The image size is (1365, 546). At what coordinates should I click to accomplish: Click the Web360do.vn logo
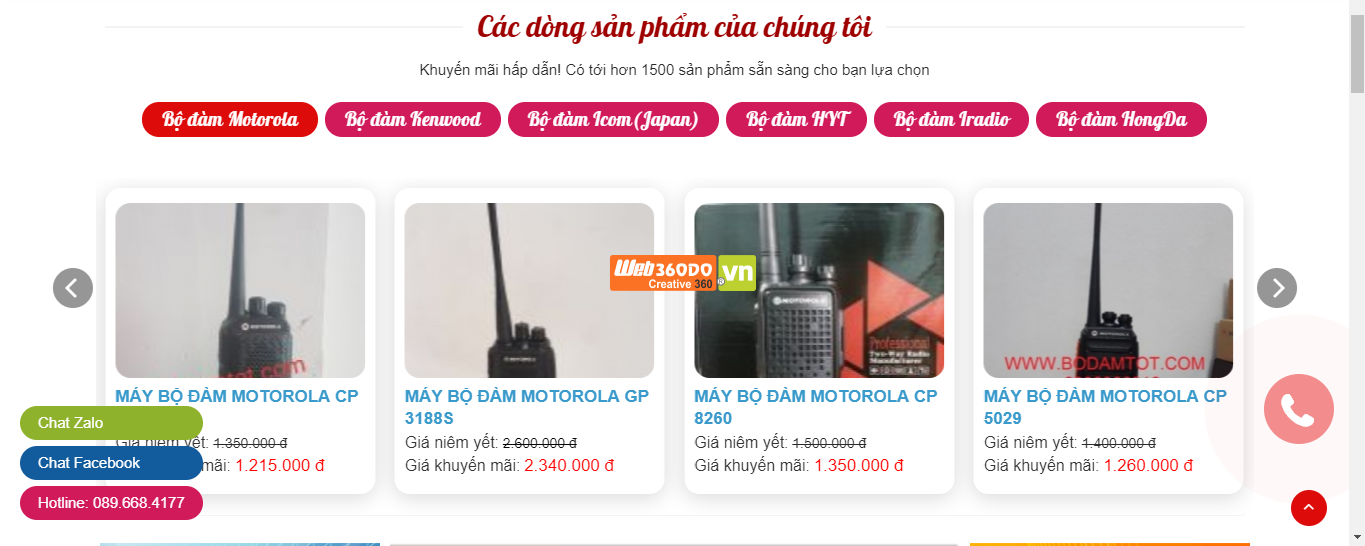tap(683, 273)
